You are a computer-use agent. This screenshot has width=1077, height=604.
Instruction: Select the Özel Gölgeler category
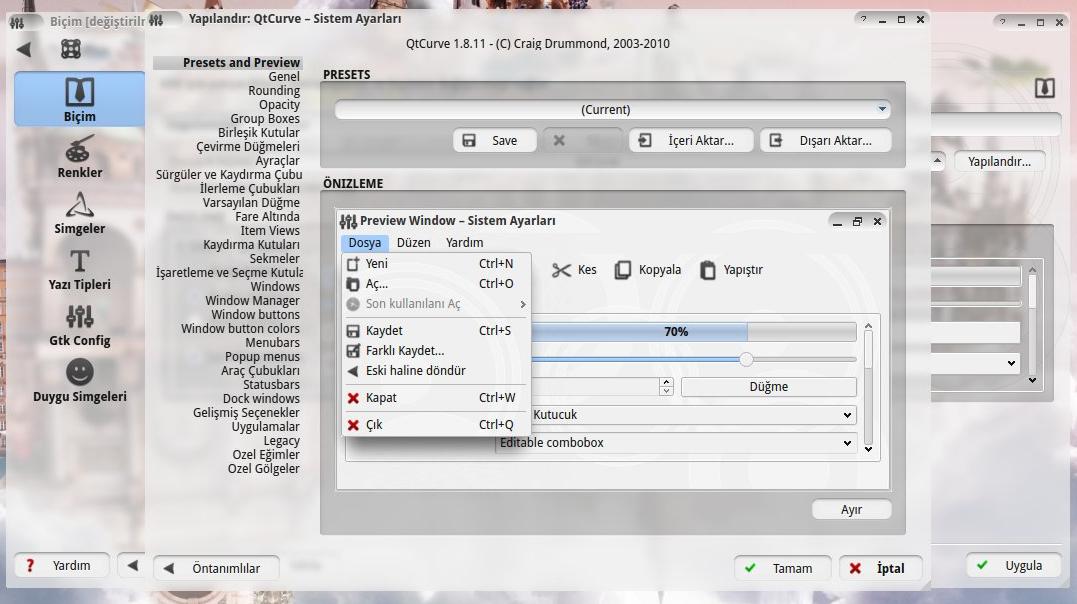pyautogui.click(x=263, y=469)
